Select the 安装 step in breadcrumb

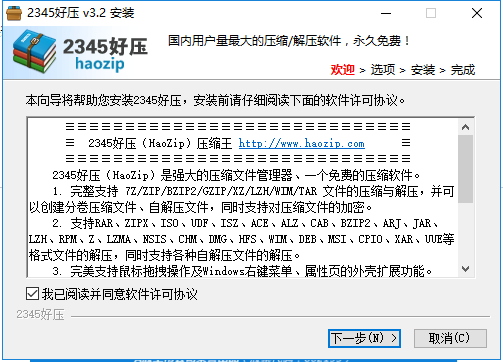(x=423, y=70)
